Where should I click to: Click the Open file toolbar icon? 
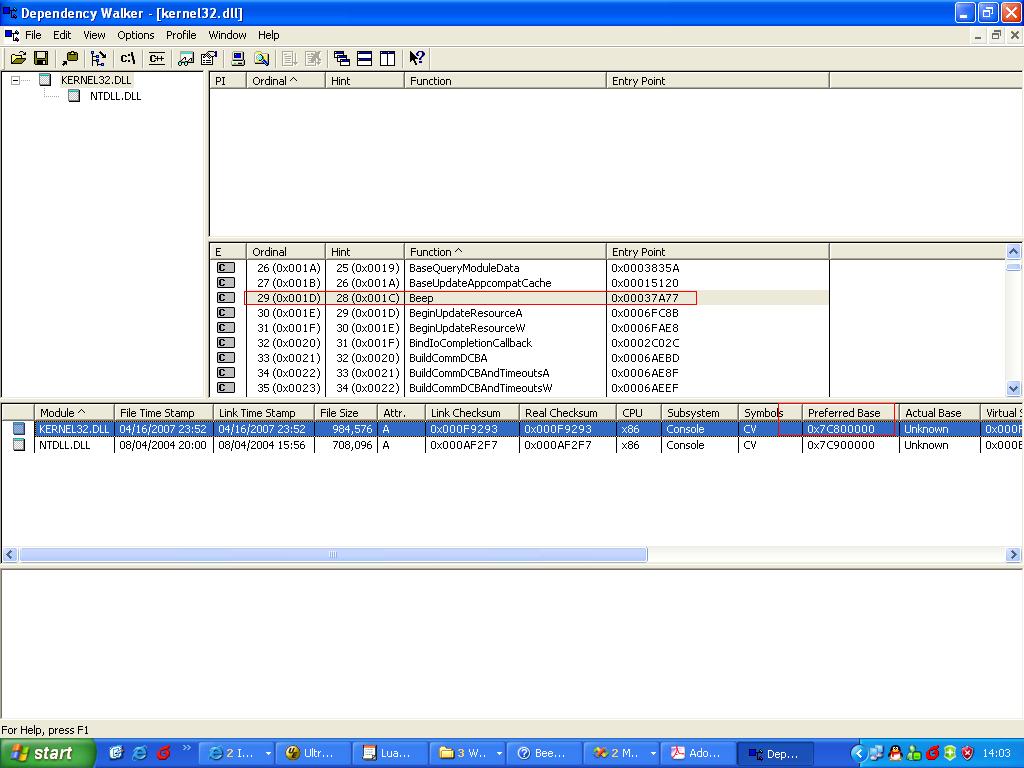tap(18, 58)
